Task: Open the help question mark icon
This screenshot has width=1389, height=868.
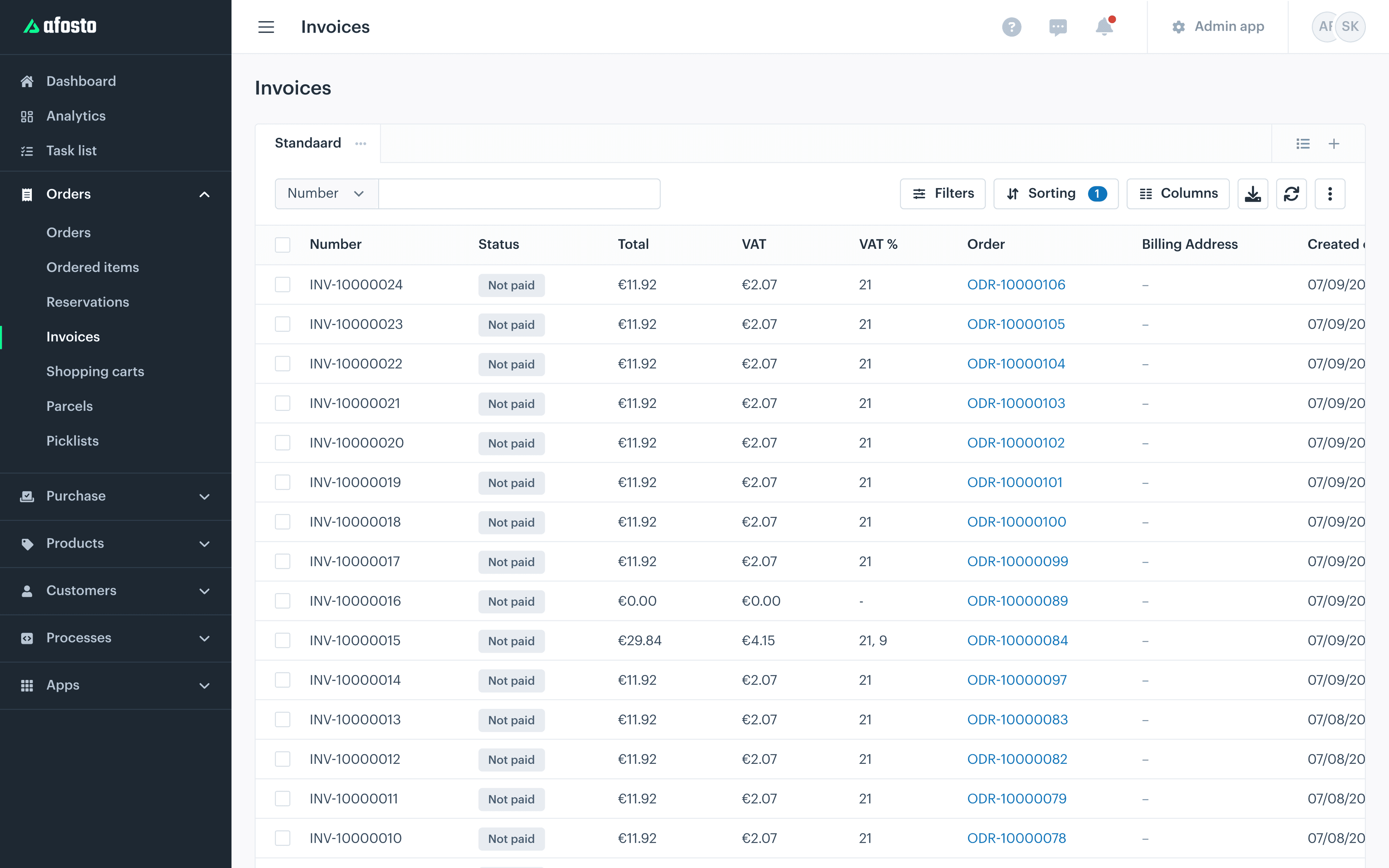Action: (x=1011, y=27)
